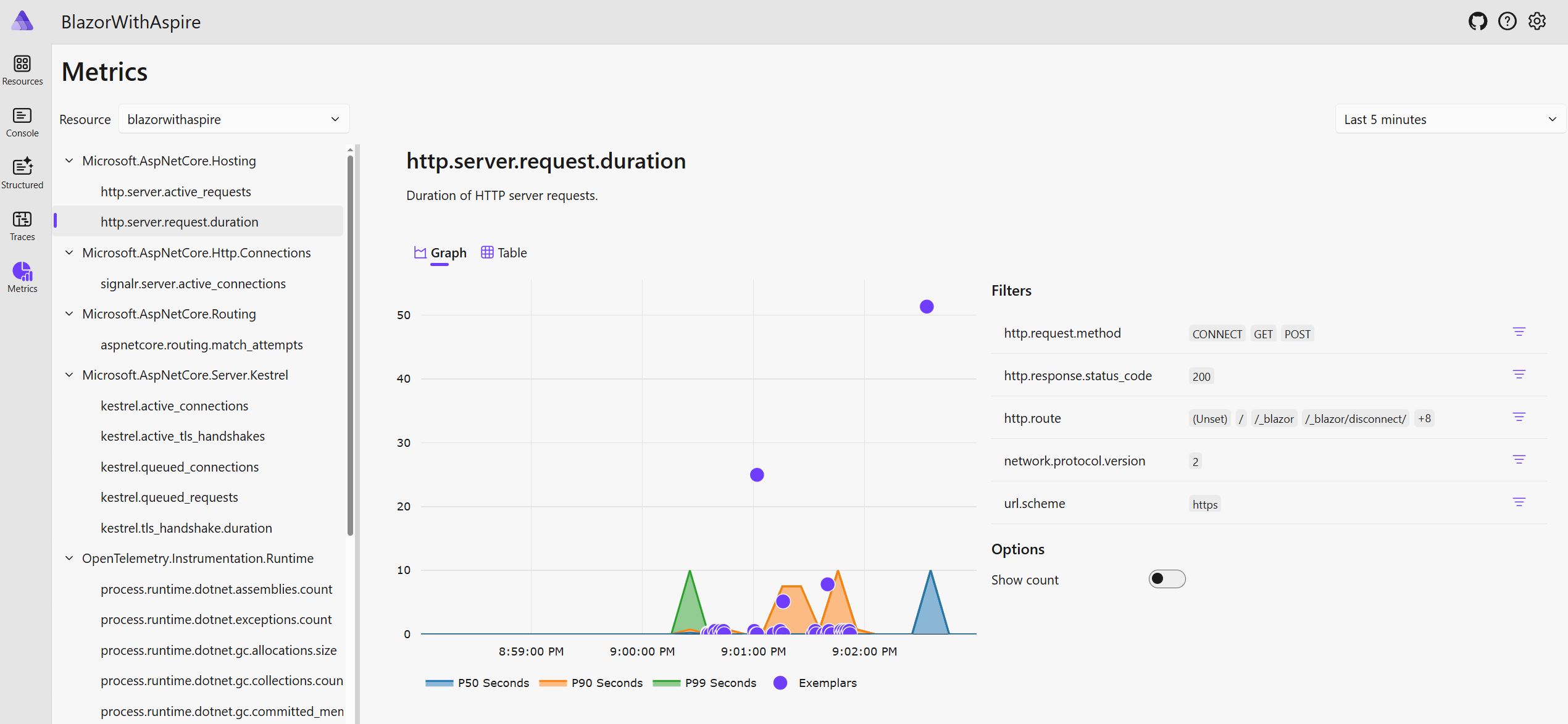Select kestrel.queued_connections metric
The height and width of the screenshot is (724, 1568).
pos(180,467)
